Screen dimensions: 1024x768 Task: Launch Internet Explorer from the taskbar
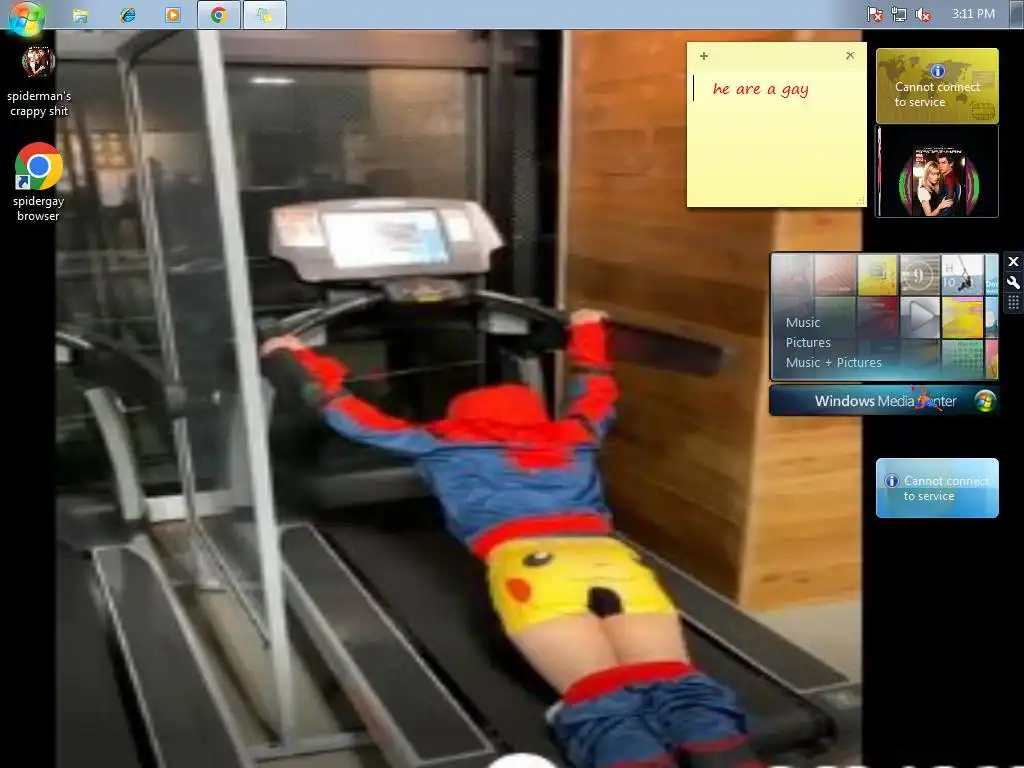click(x=127, y=15)
